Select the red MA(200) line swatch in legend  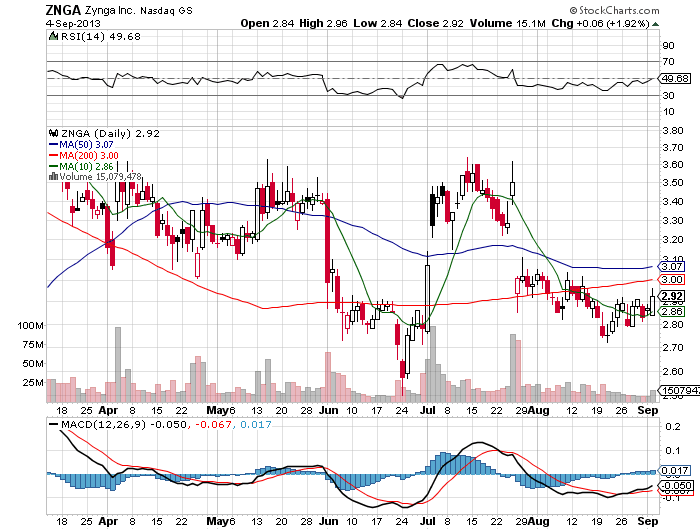coord(54,155)
